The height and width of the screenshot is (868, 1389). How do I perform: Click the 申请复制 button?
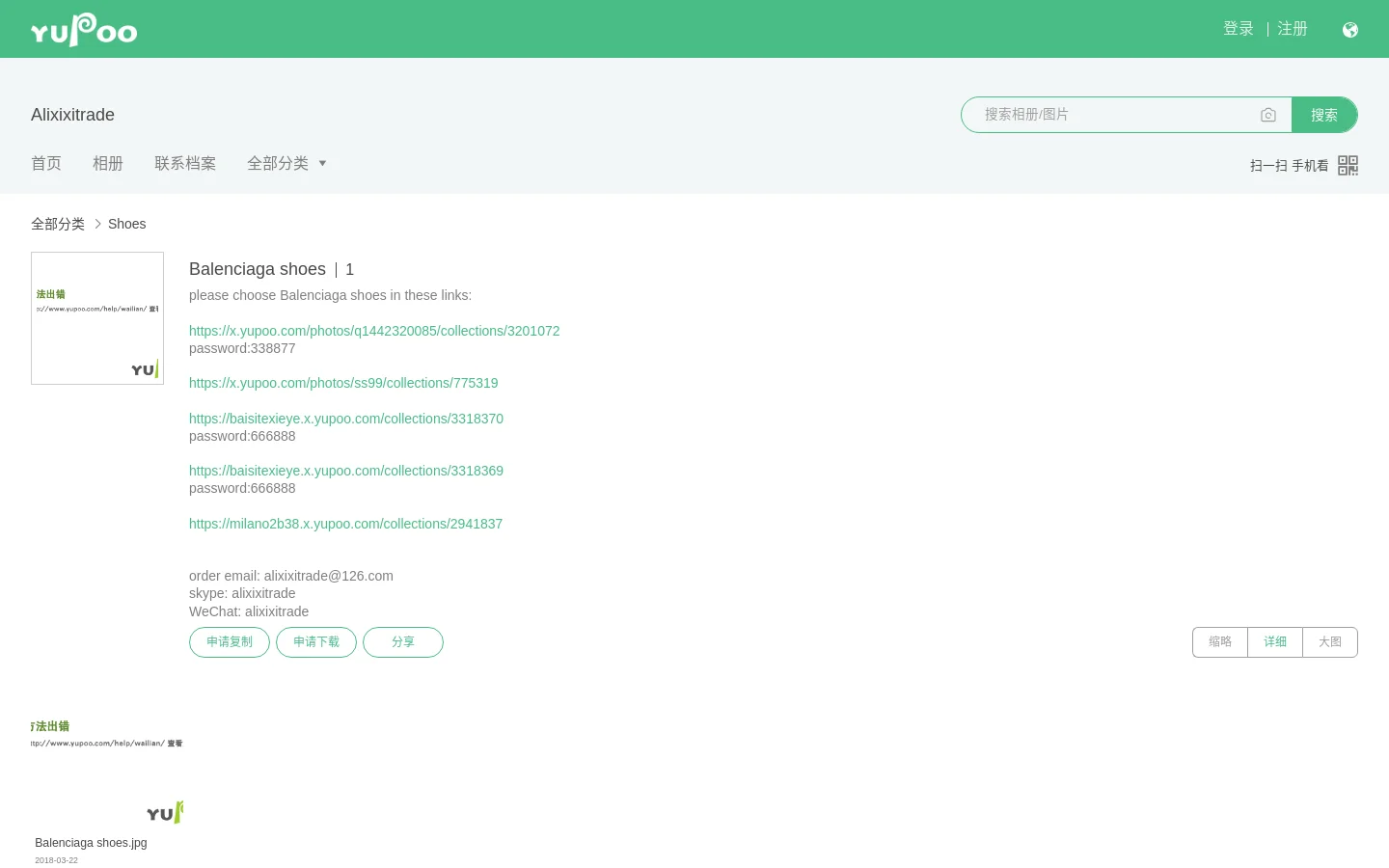(230, 642)
